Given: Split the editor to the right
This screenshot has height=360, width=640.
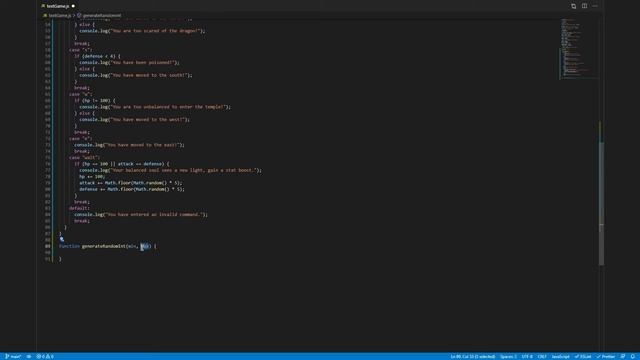Looking at the screenshot, I should tap(584, 6).
